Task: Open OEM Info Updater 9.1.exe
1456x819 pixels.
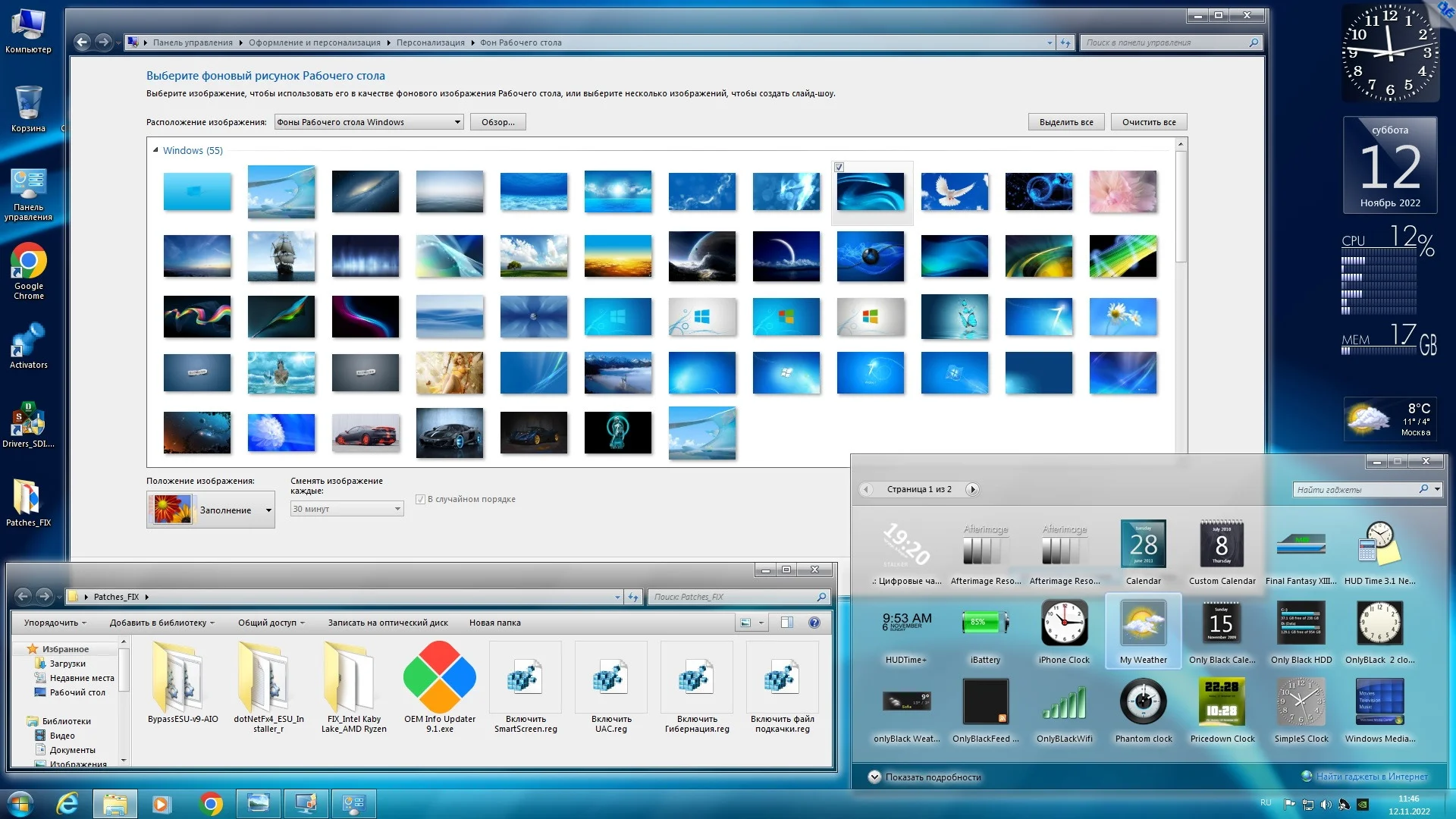Action: 440,677
